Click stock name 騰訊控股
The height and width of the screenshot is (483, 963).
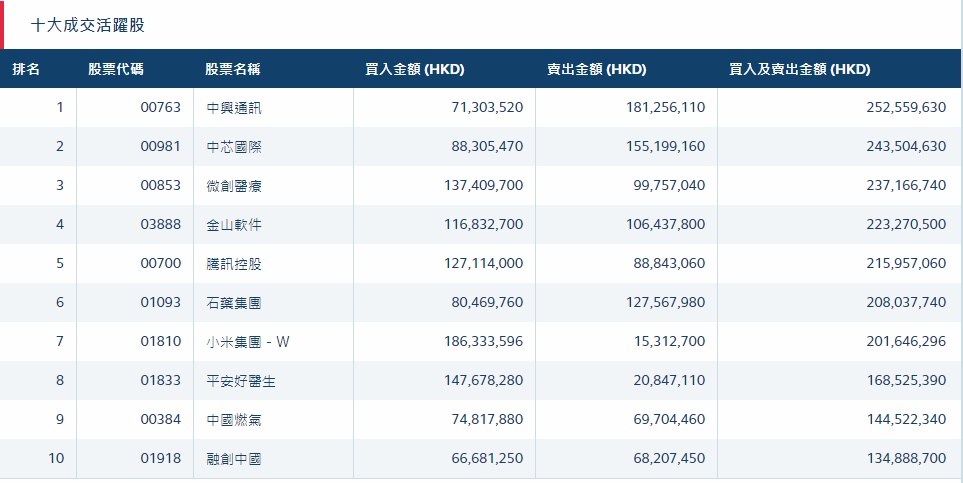(x=234, y=264)
